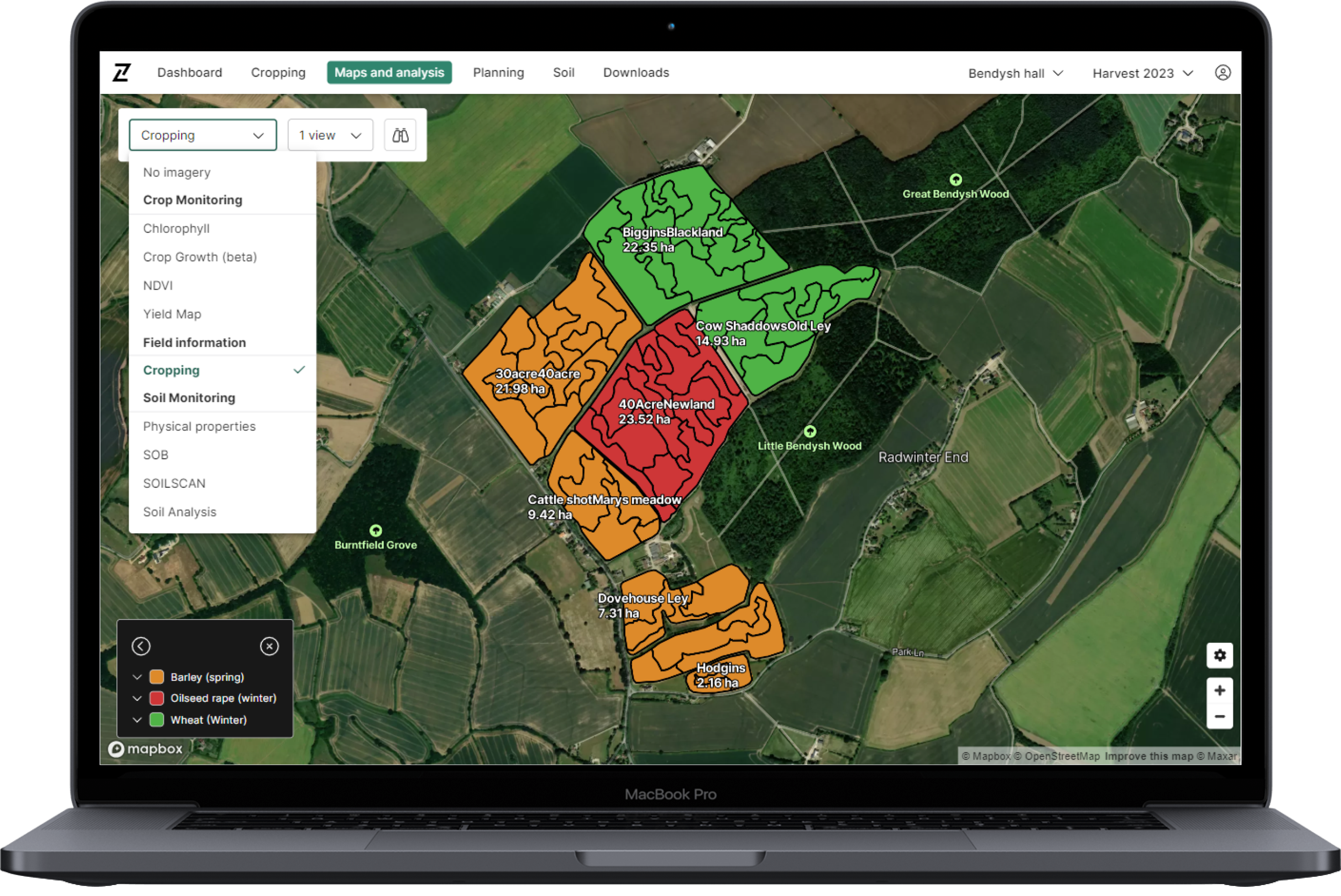Open the Maps and analysis tab
1341x896 pixels.
388,73
